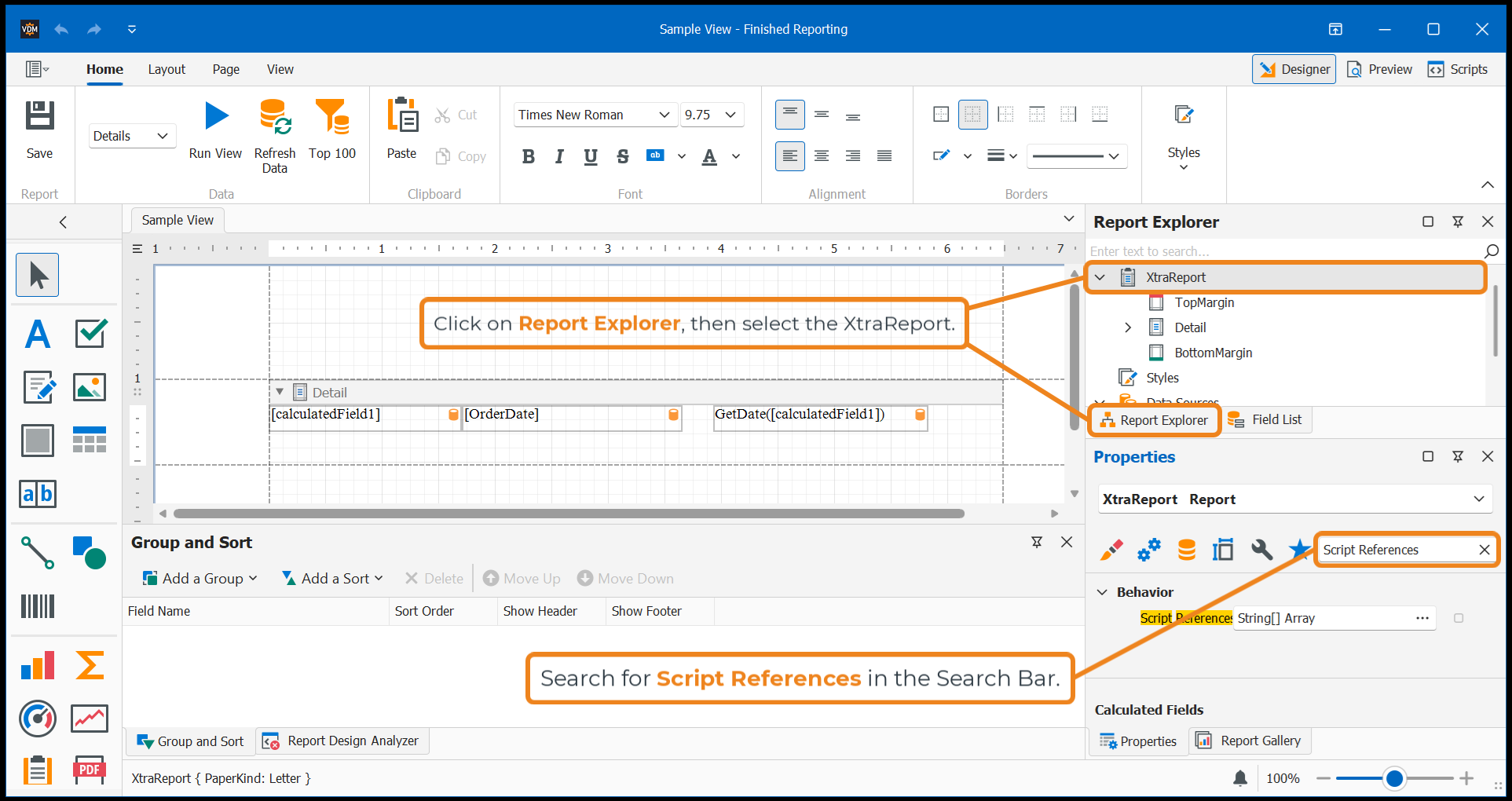Image resolution: width=1512 pixels, height=801 pixels.
Task: Collapse the Behavior property category
Action: [x=1102, y=592]
